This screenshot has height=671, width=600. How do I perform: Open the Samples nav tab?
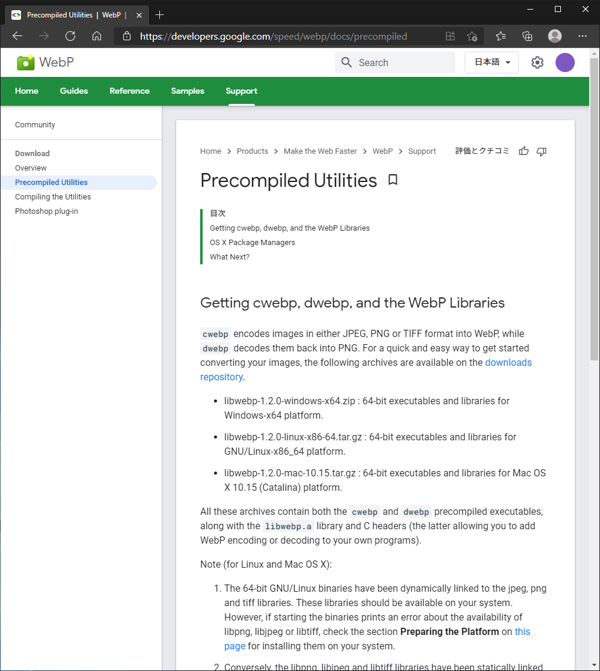tap(187, 91)
